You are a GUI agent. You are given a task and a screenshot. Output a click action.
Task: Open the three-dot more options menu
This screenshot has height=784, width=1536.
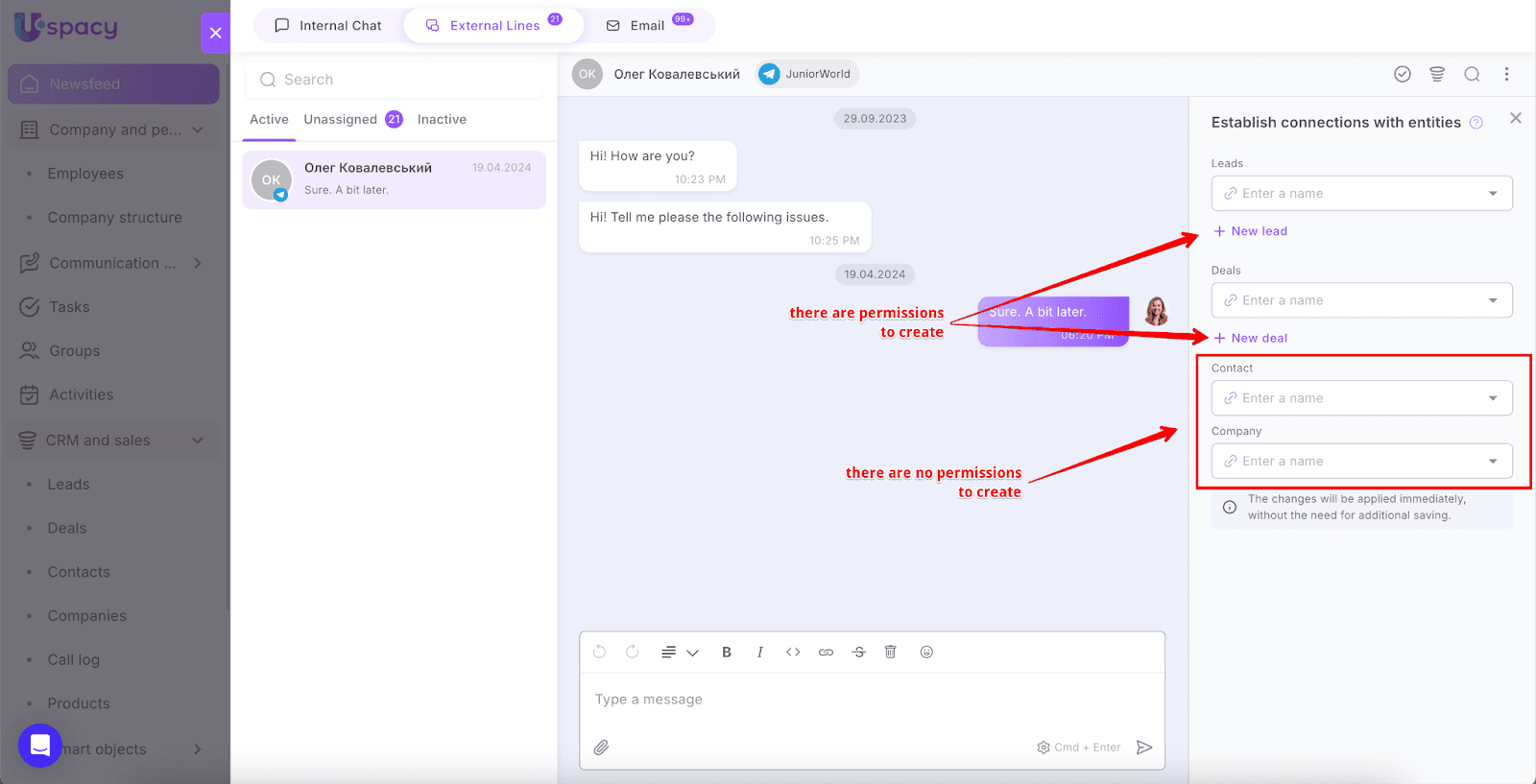1506,75
